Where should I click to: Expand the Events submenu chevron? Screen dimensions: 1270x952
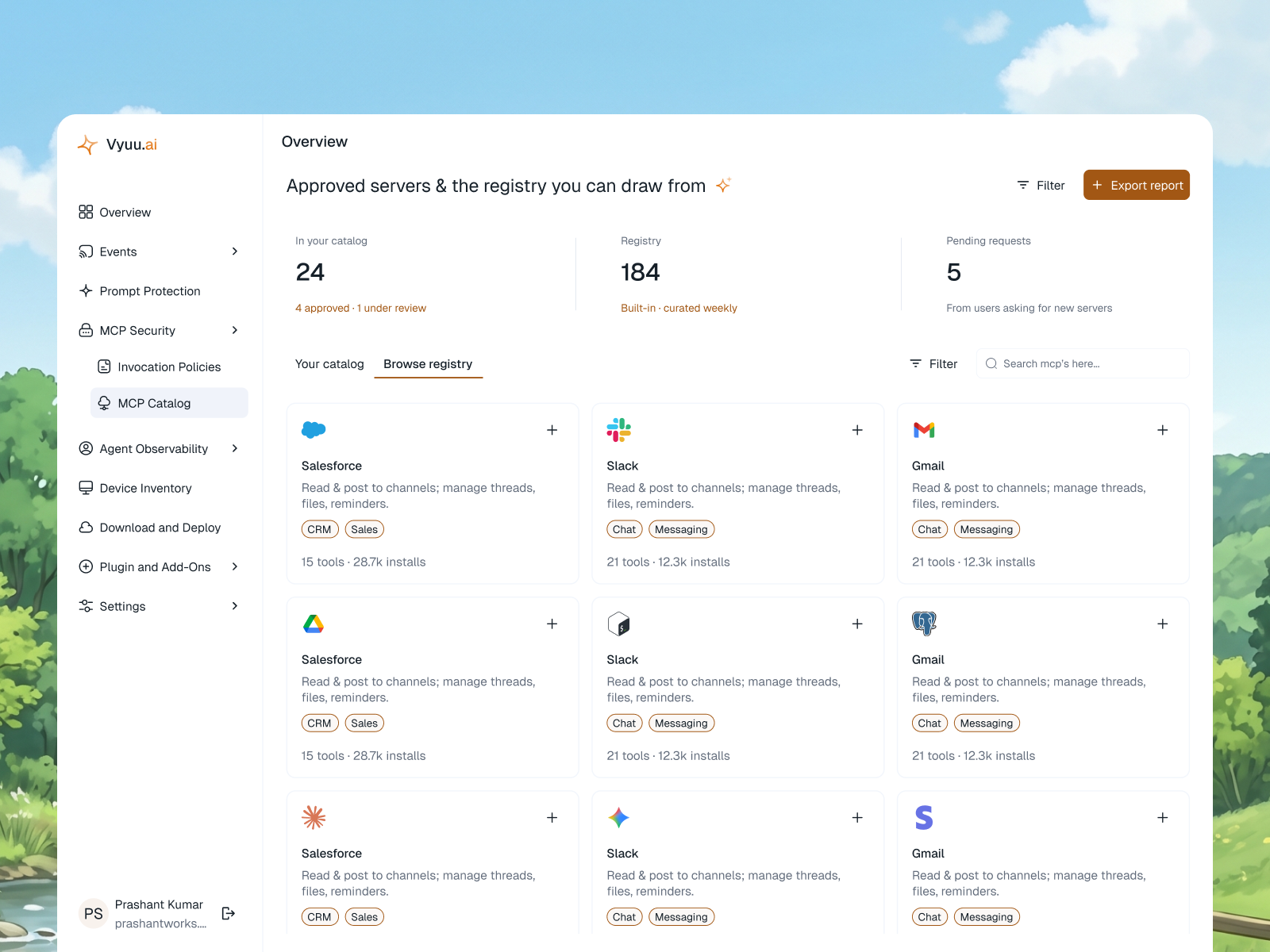(235, 251)
